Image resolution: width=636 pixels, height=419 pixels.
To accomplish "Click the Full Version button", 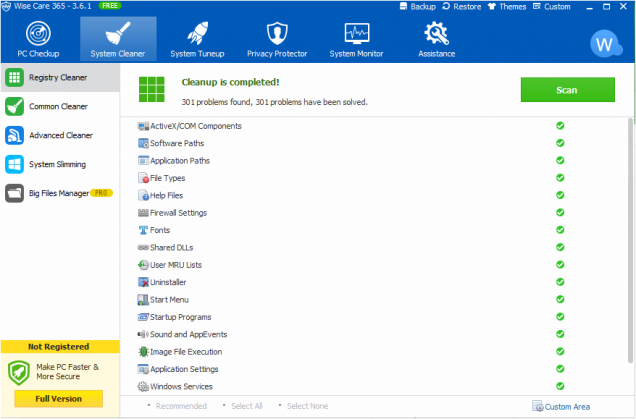I will 58,399.
